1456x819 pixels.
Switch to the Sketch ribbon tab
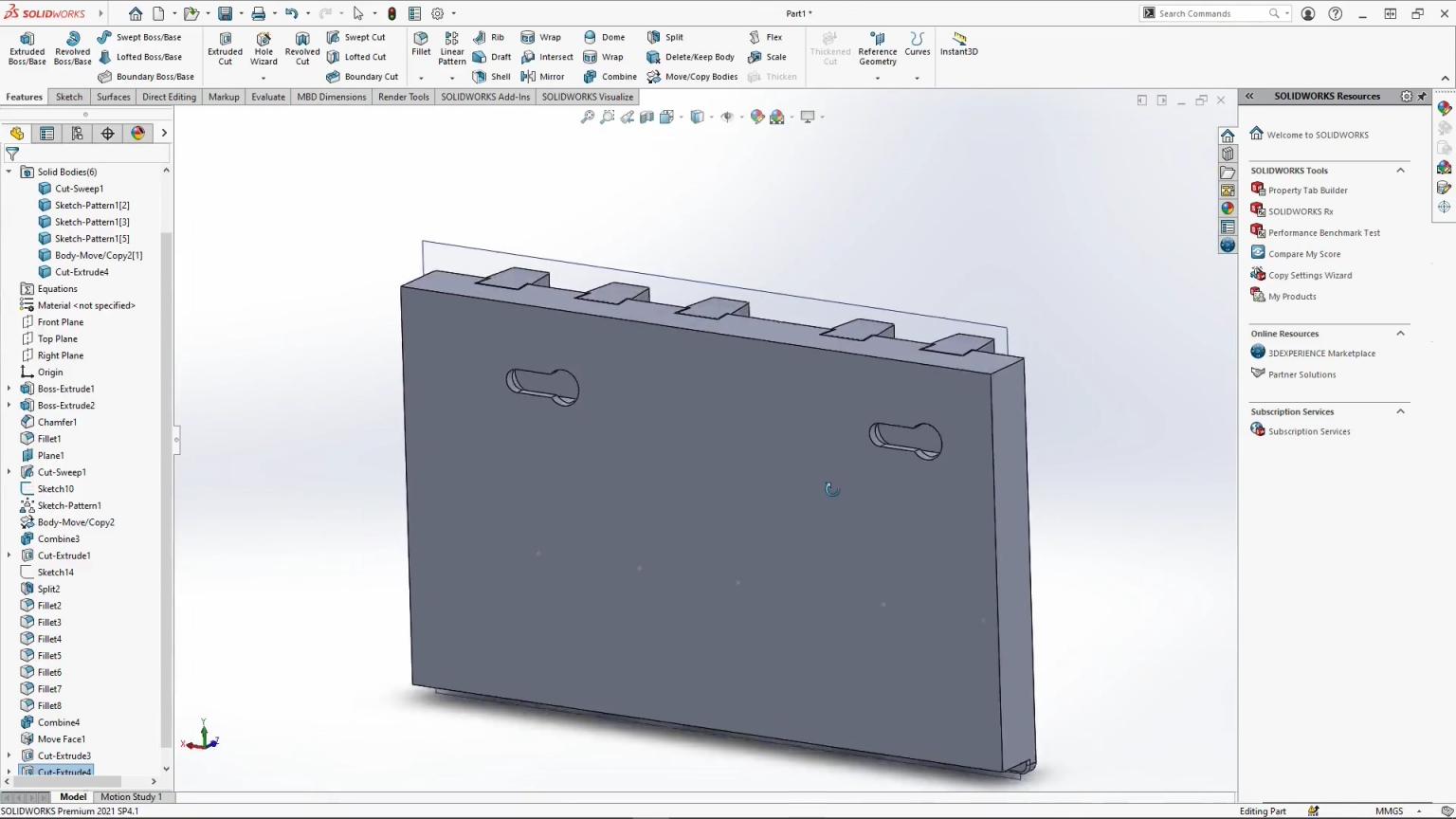point(68,97)
